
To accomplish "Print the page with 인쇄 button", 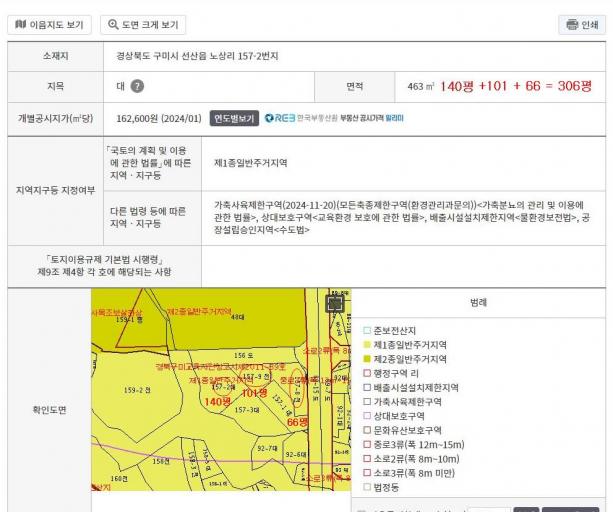I will coord(582,25).
